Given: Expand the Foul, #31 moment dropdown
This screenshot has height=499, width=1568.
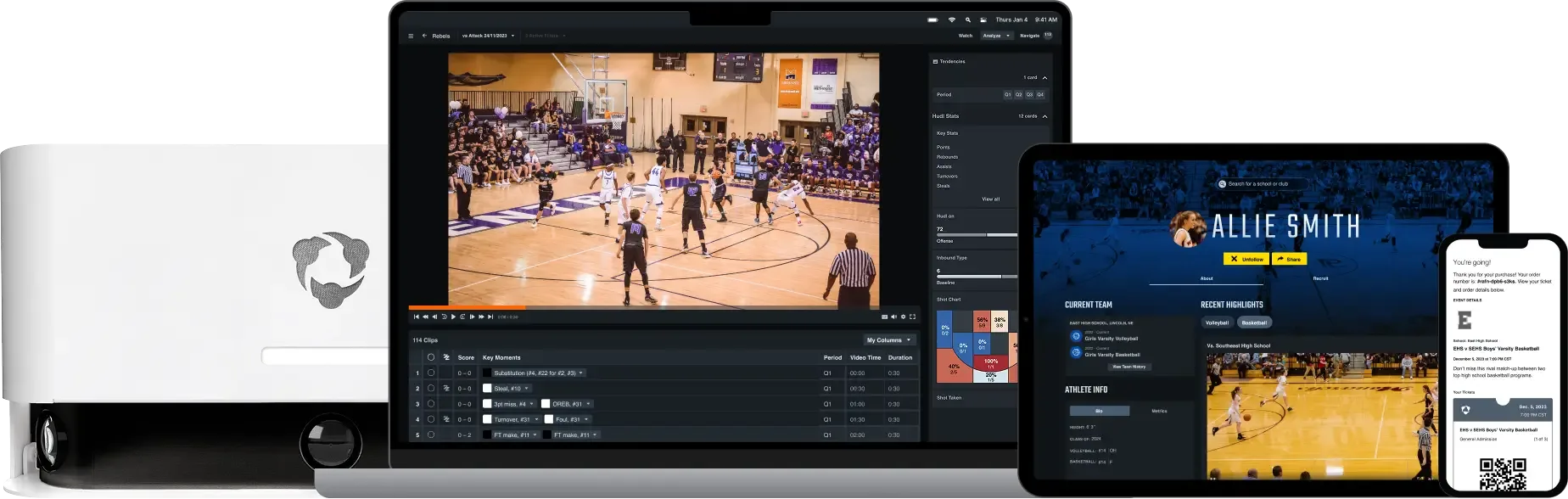Looking at the screenshot, I should coord(587,419).
